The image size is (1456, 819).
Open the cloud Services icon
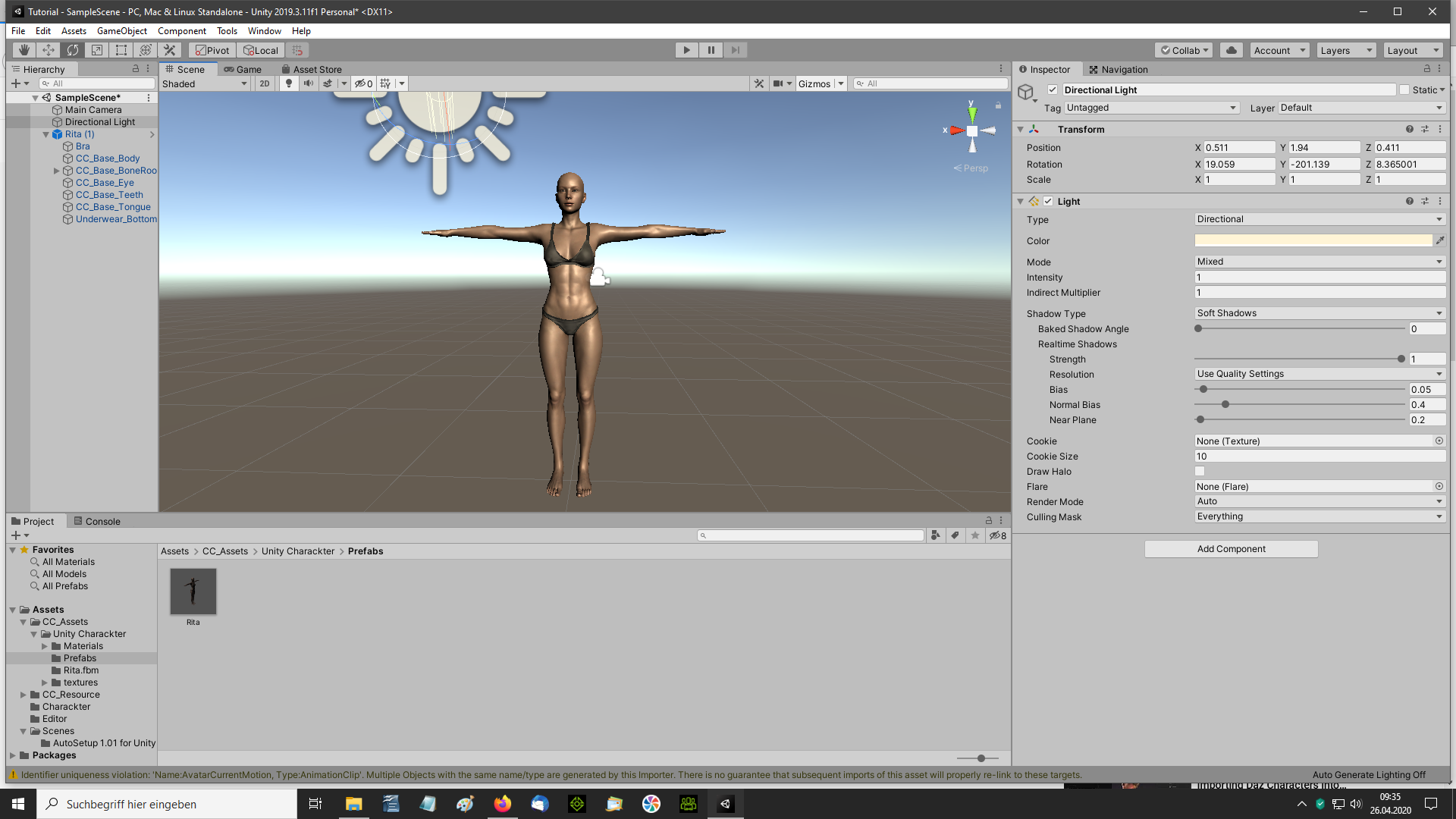pyautogui.click(x=1232, y=50)
